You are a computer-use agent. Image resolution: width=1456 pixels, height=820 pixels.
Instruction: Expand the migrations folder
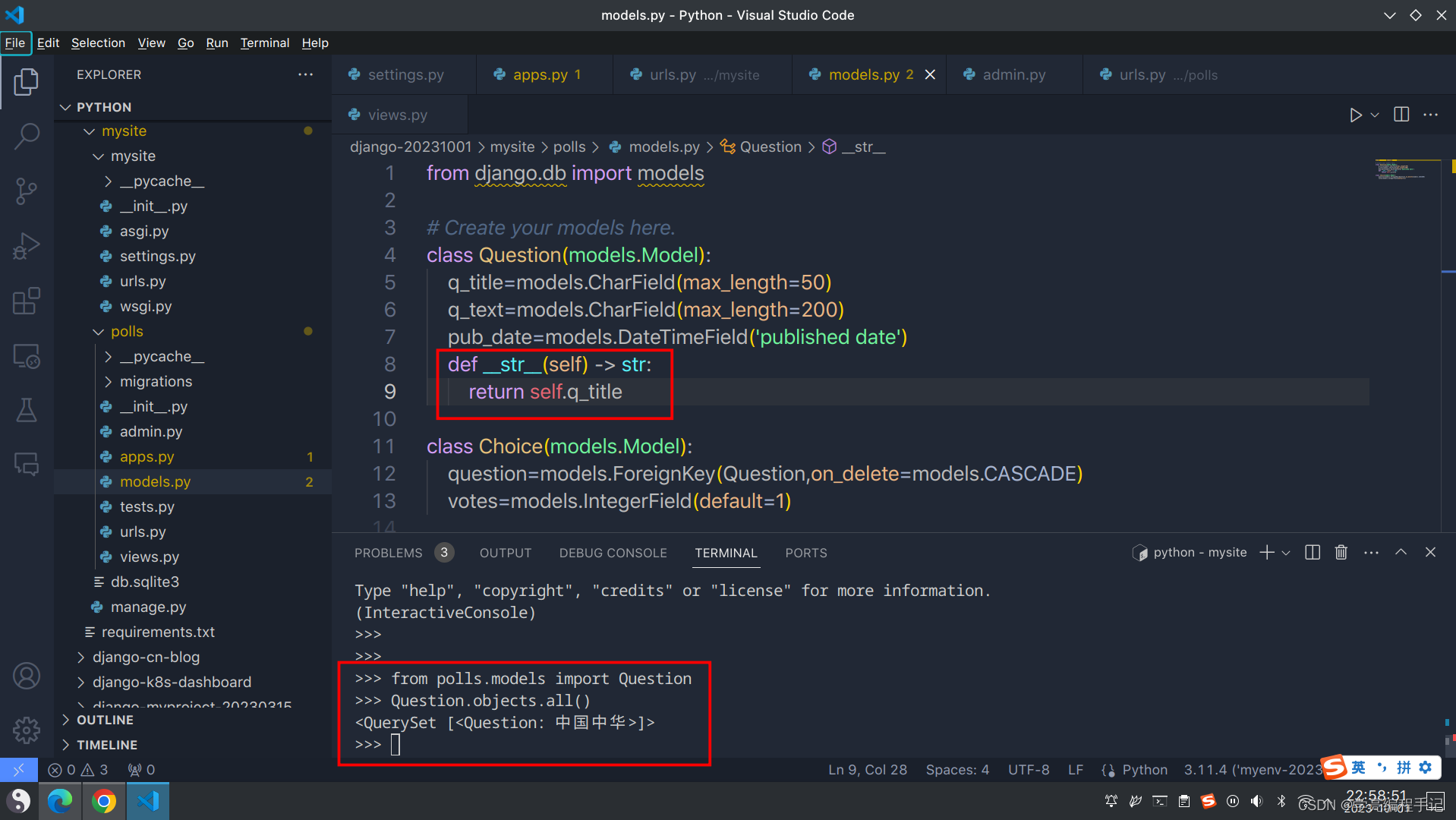coord(155,382)
